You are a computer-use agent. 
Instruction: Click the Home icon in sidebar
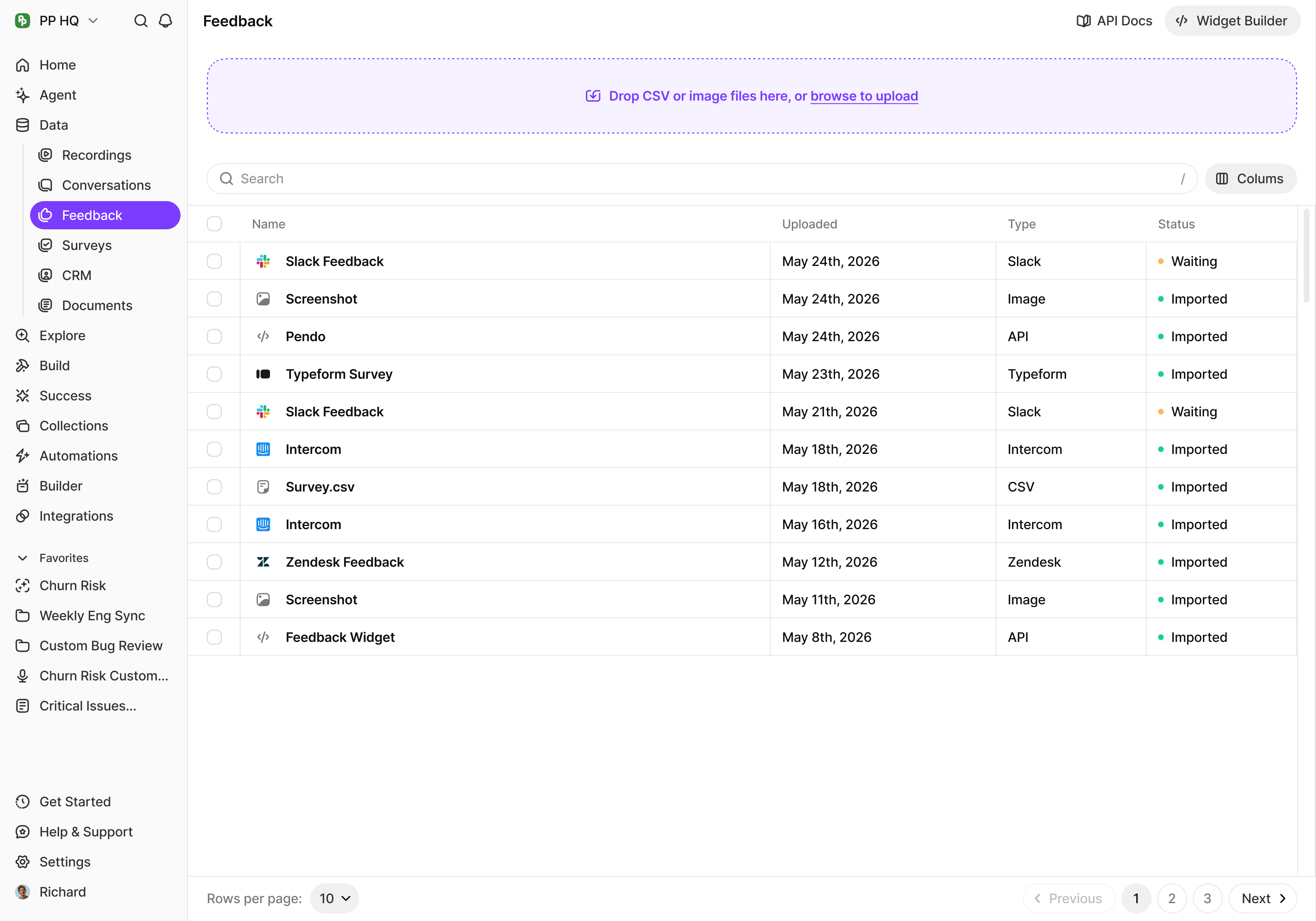pos(22,65)
